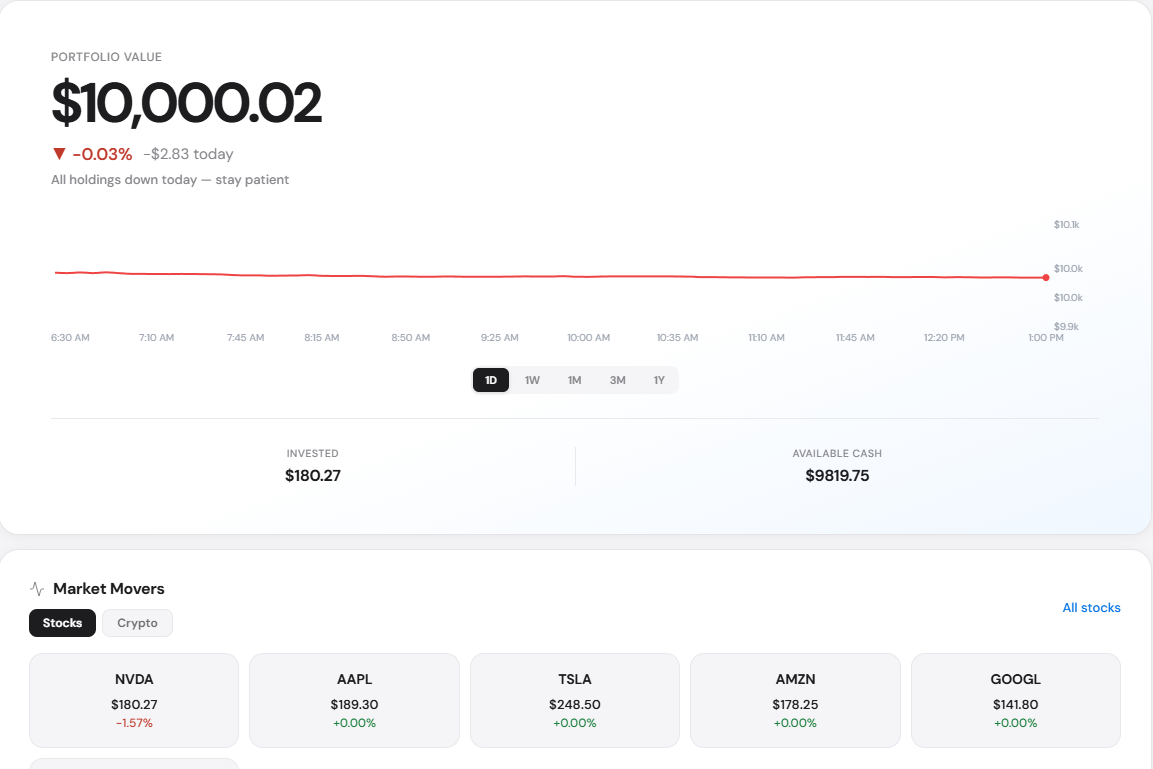Screen dimensions: 1153x769
Task: Select the Stocks filter pill
Action: 62,622
